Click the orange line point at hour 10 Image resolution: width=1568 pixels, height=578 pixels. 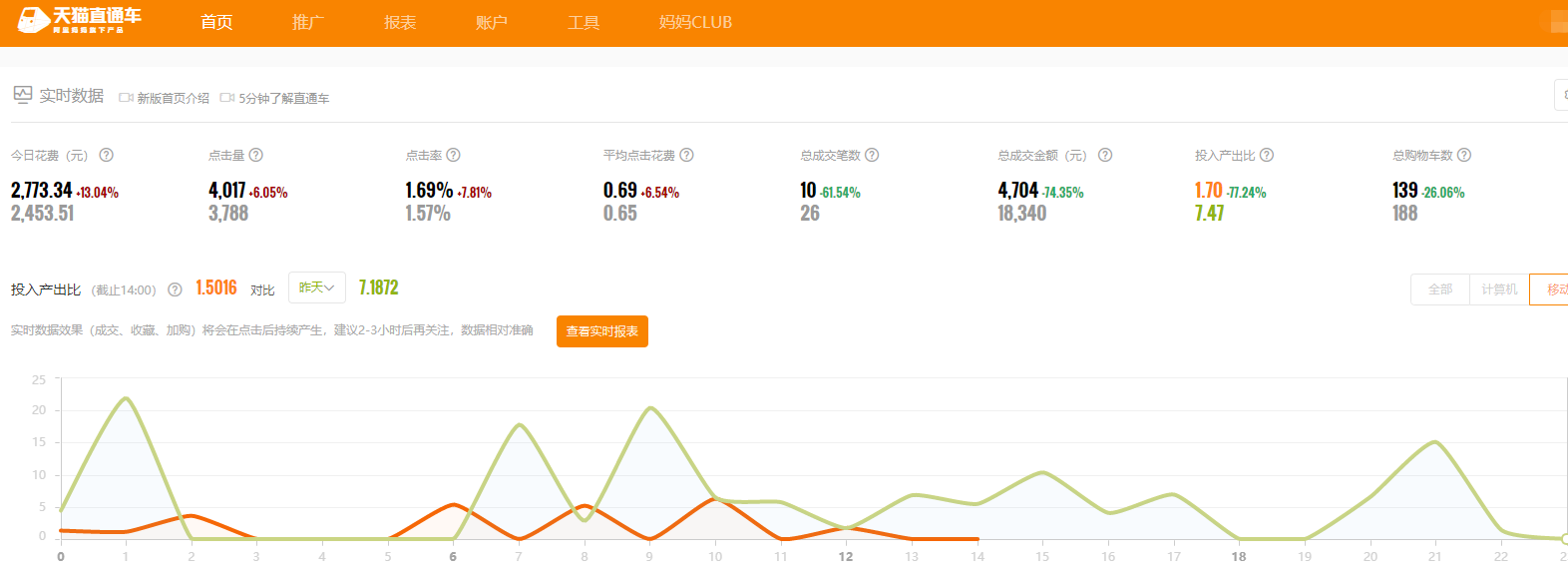(714, 498)
